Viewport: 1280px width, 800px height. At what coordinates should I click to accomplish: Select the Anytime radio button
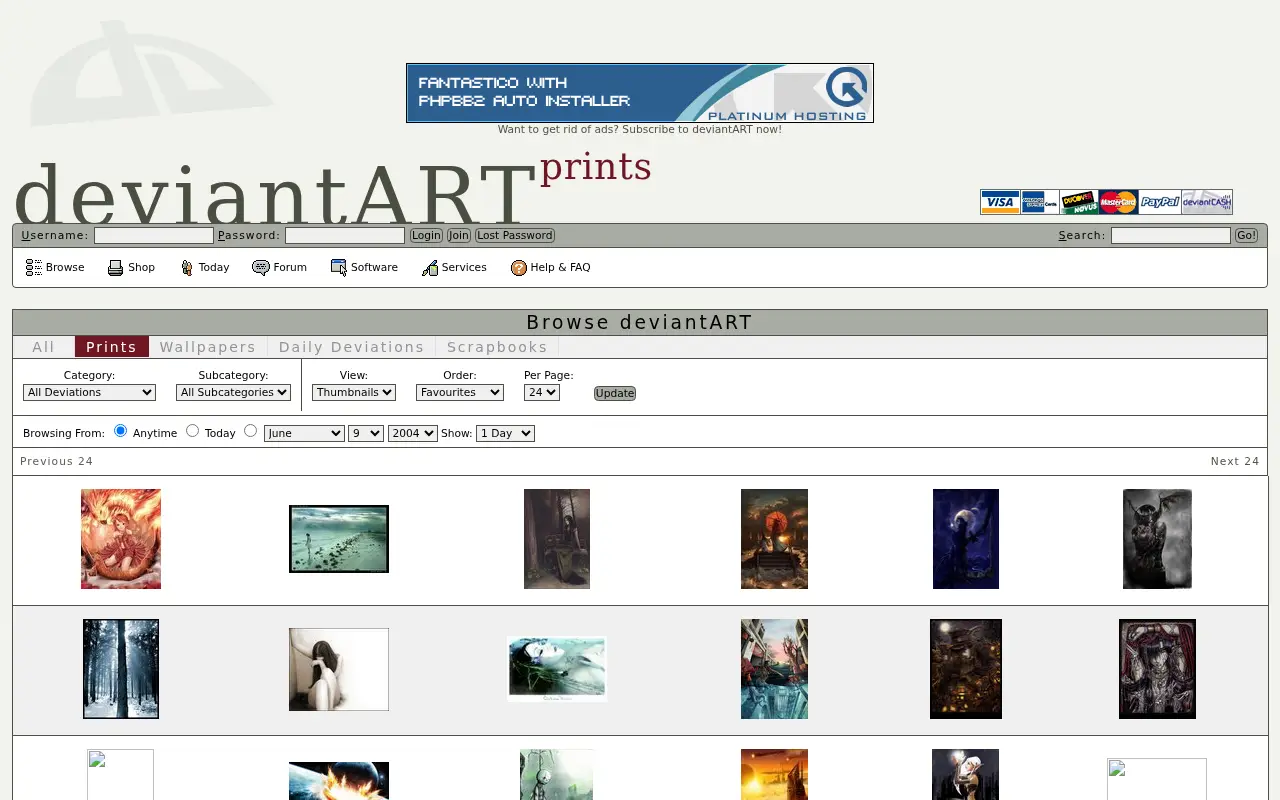click(x=120, y=431)
